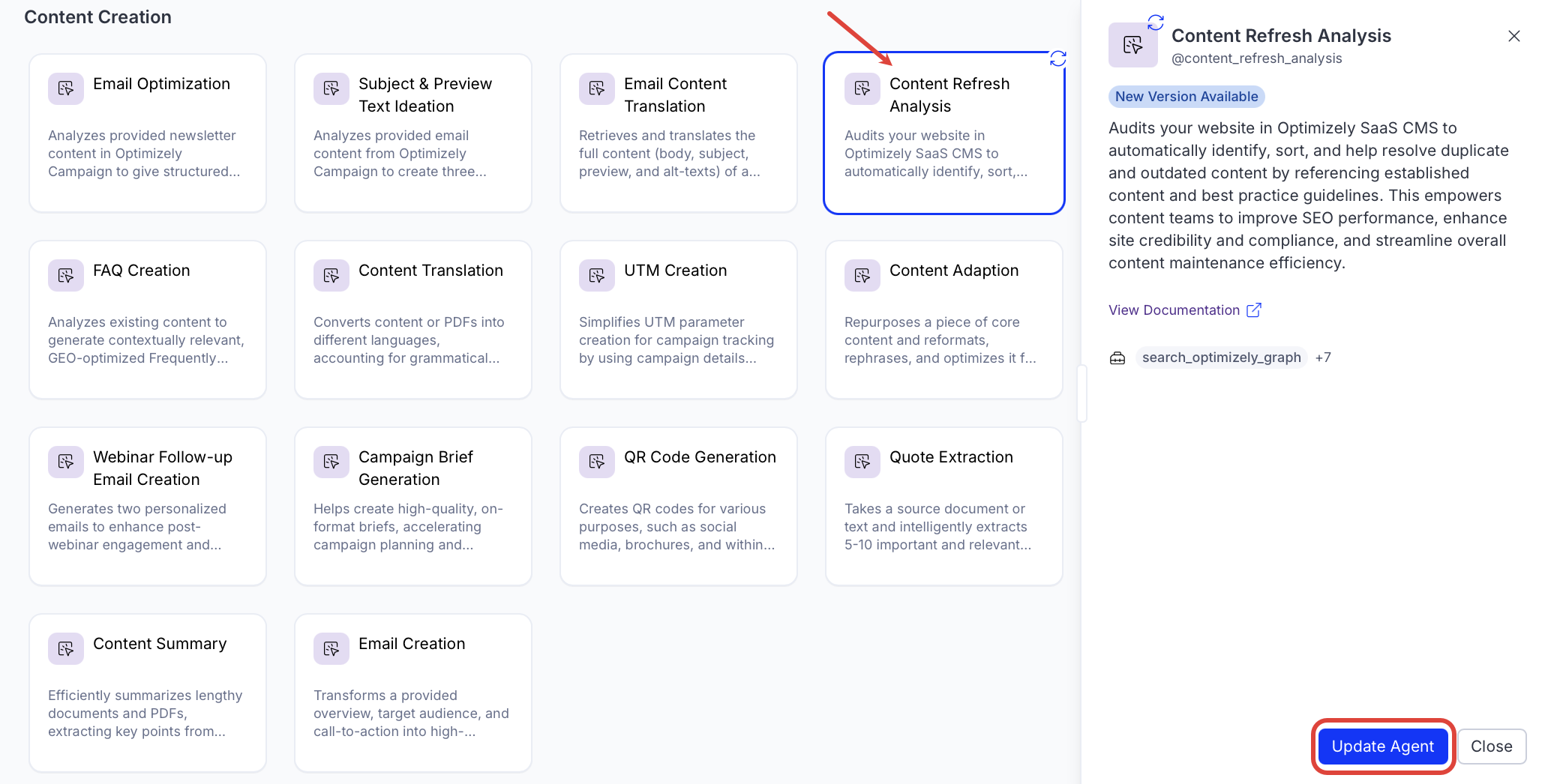Dismiss the details panel with the X

(1513, 36)
